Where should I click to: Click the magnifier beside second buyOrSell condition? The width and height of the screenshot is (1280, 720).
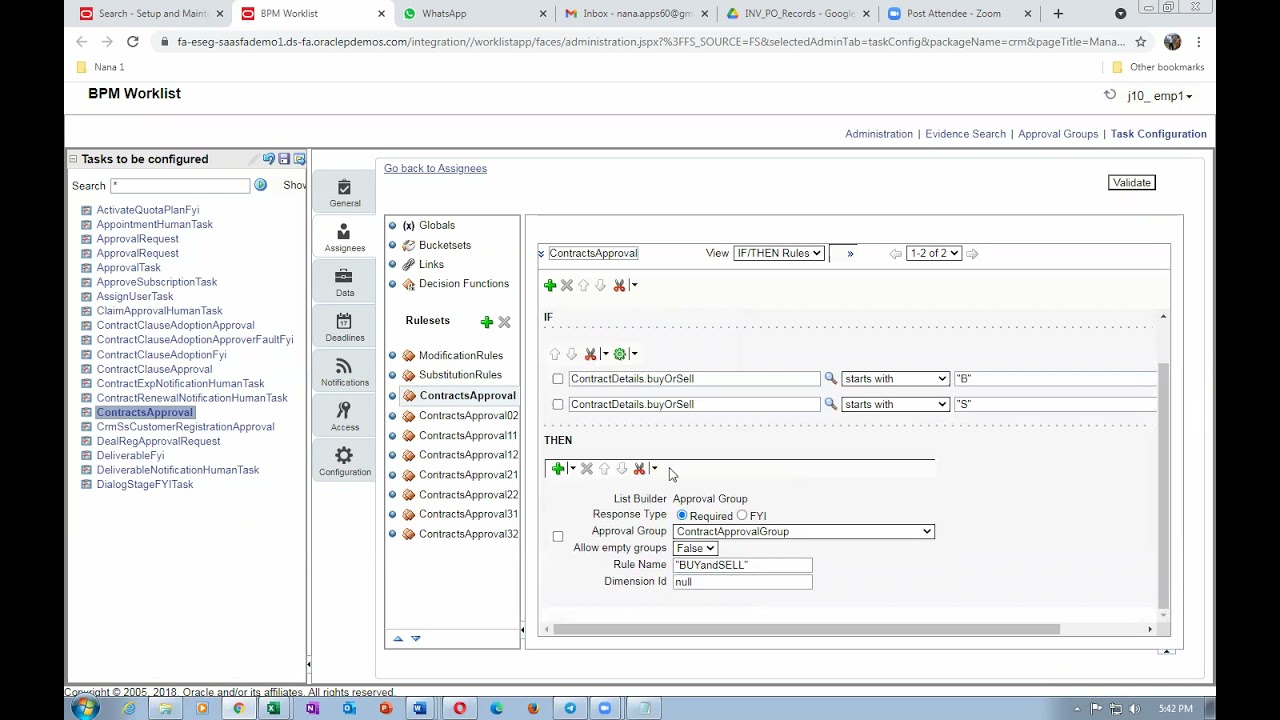coord(830,404)
